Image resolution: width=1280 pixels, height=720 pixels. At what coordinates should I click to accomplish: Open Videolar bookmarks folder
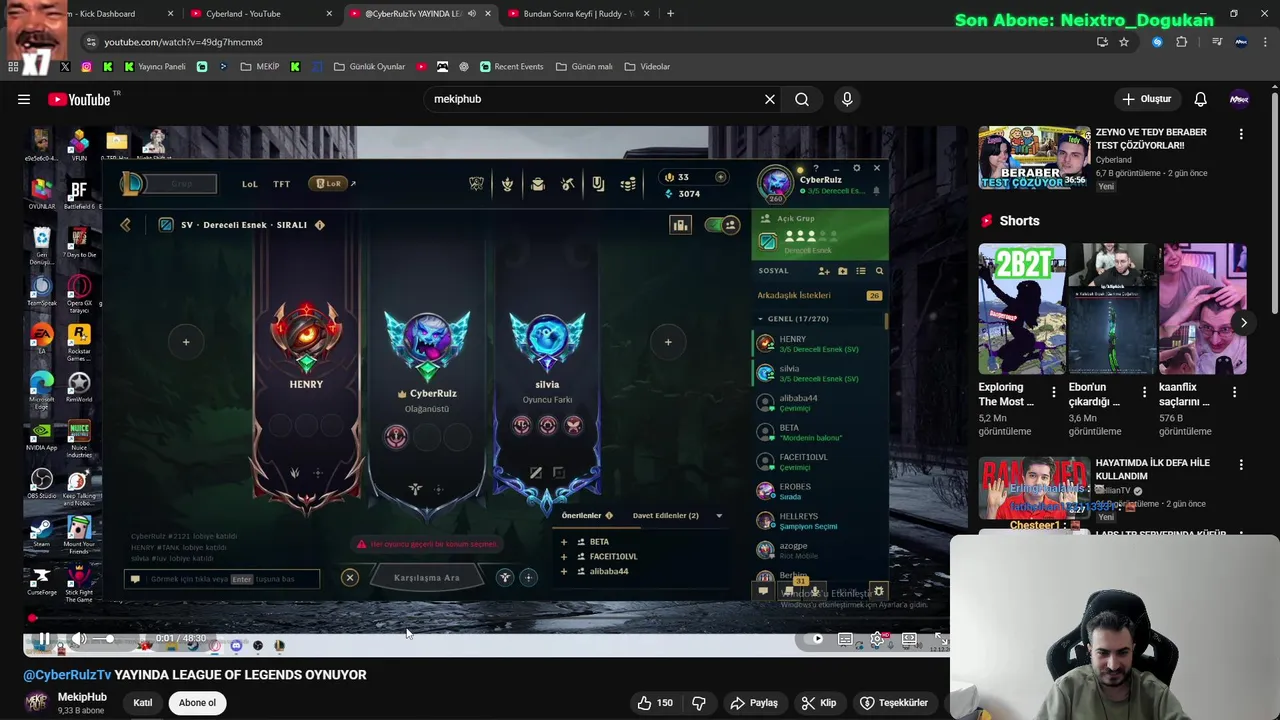(647, 67)
